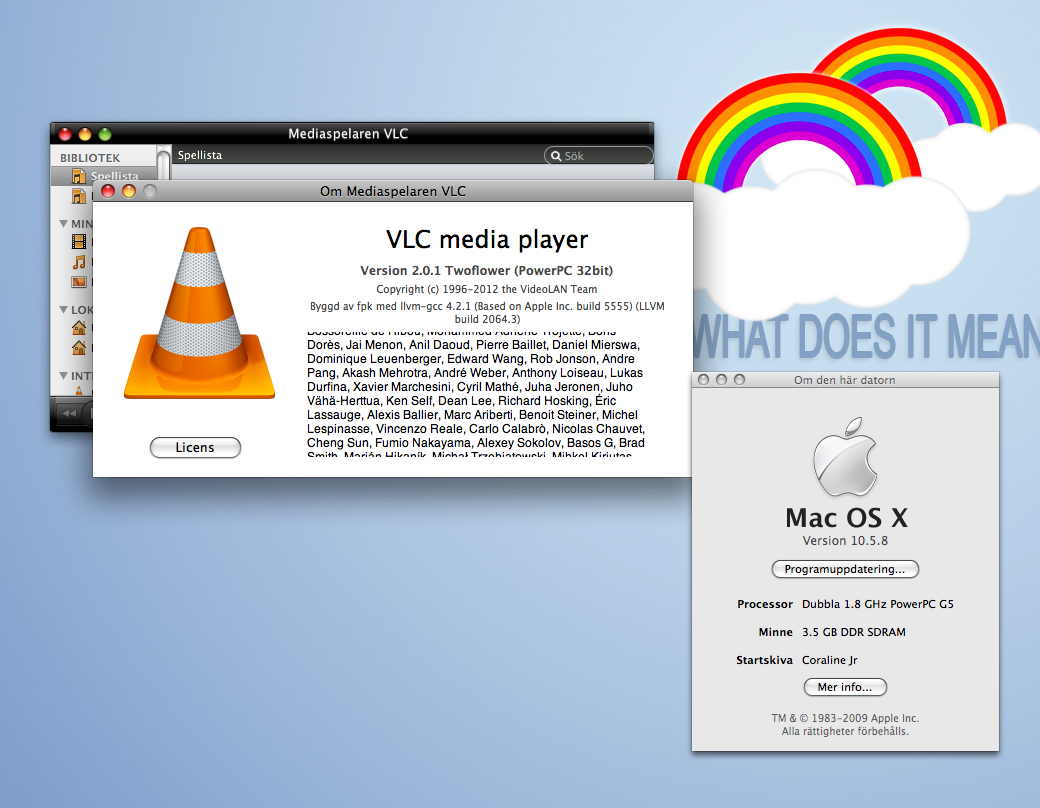Open the music notes icon in sidebar

(79, 262)
